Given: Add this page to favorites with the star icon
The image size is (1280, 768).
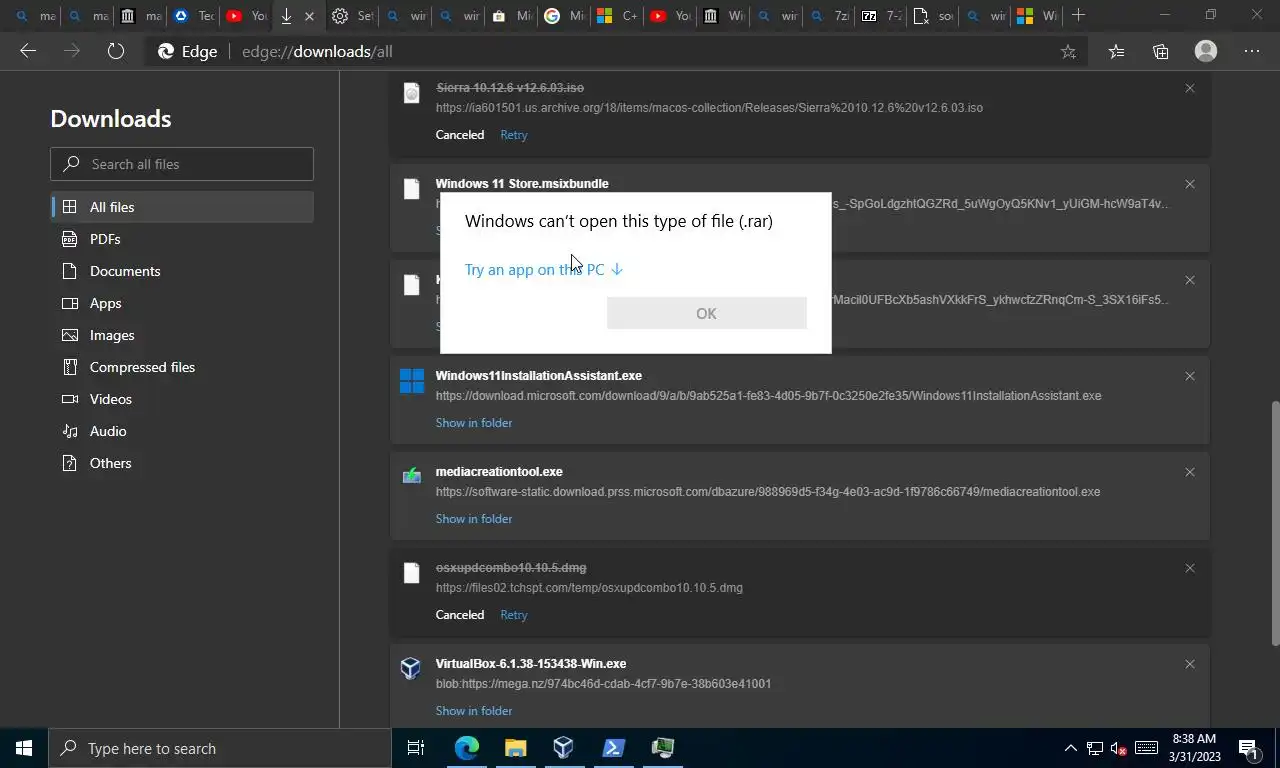Looking at the screenshot, I should click(1068, 51).
